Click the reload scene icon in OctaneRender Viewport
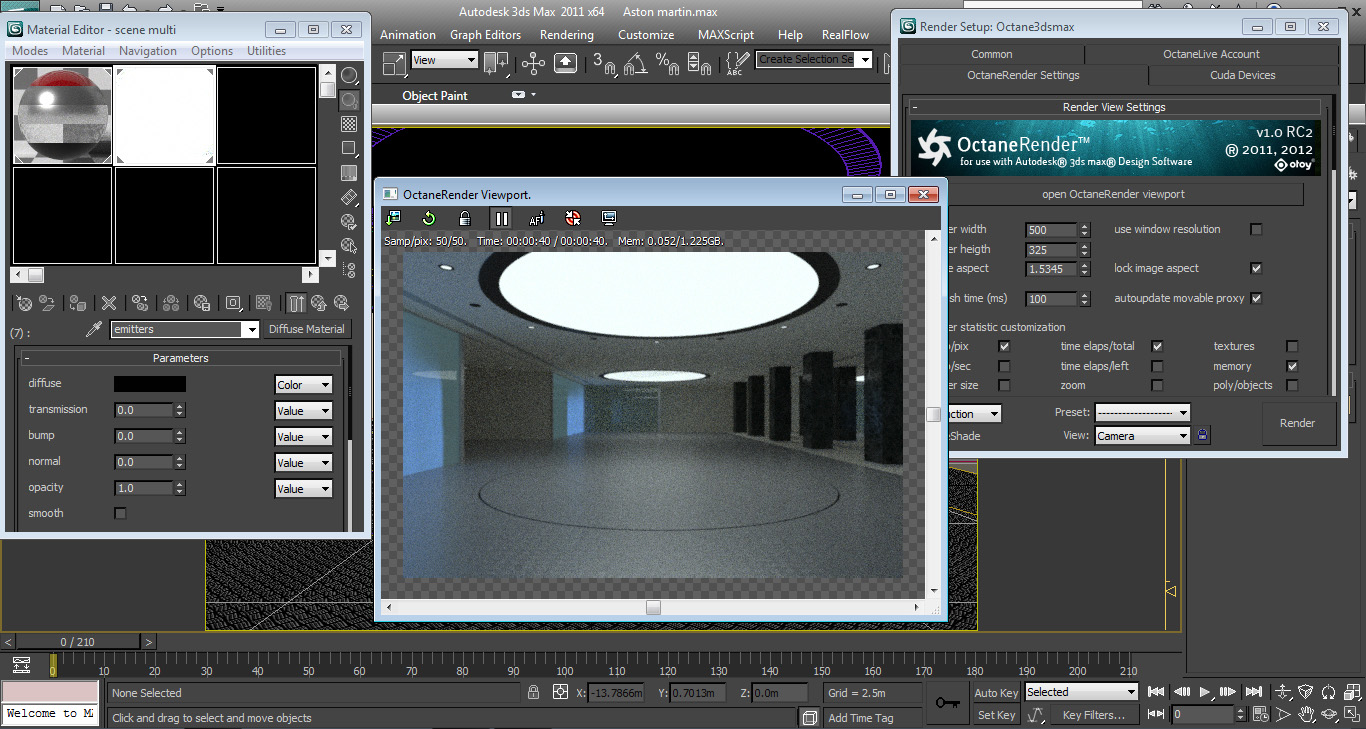Viewport: 1366px width, 729px height. click(428, 218)
